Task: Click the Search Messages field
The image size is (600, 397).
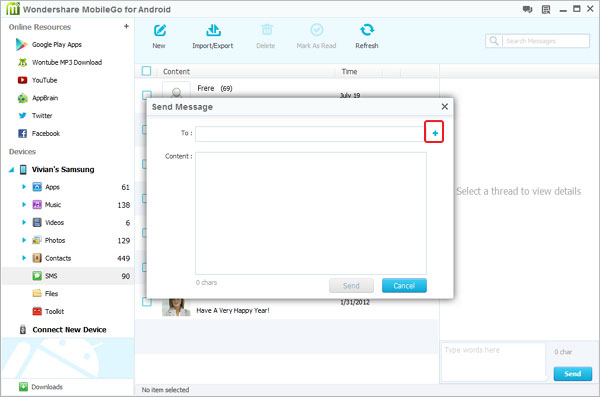Action: (546, 41)
